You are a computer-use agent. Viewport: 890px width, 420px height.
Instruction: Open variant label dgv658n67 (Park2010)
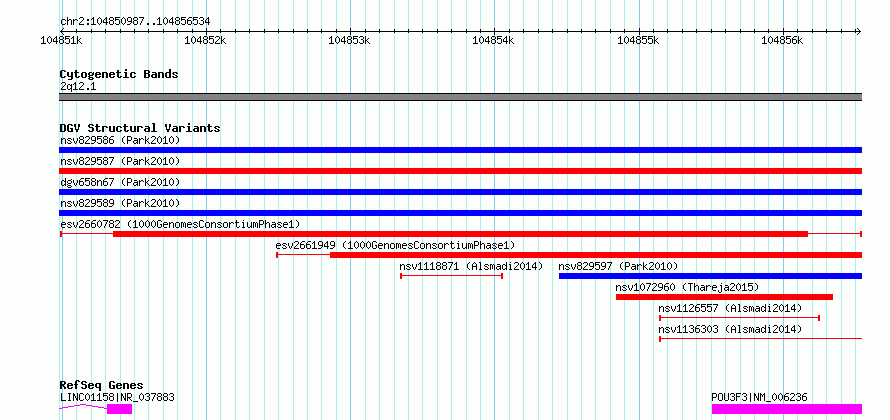[120, 182]
